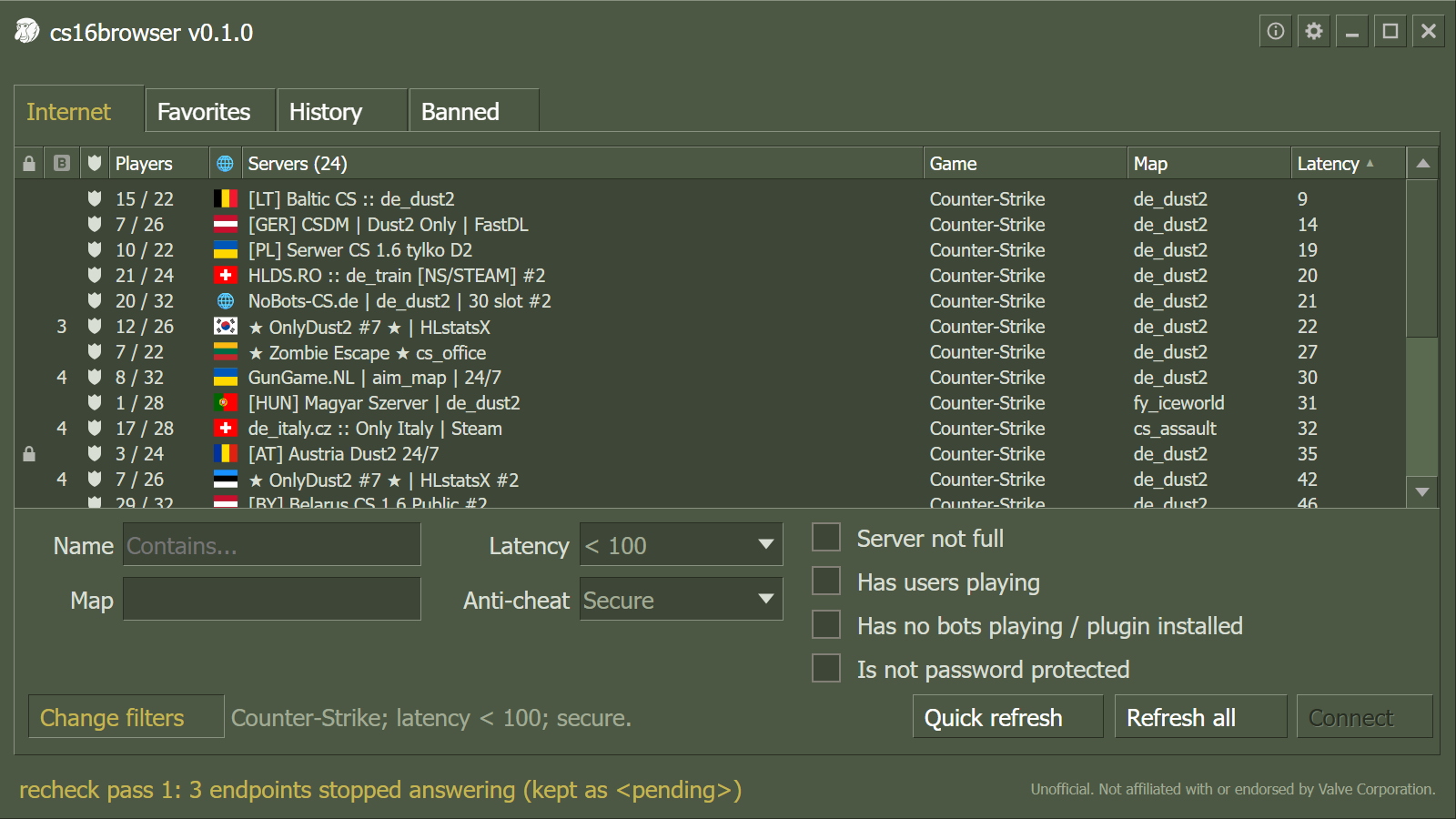Select the cs_assault map cell
Viewport: 1456px width, 819px height.
pos(1175,428)
